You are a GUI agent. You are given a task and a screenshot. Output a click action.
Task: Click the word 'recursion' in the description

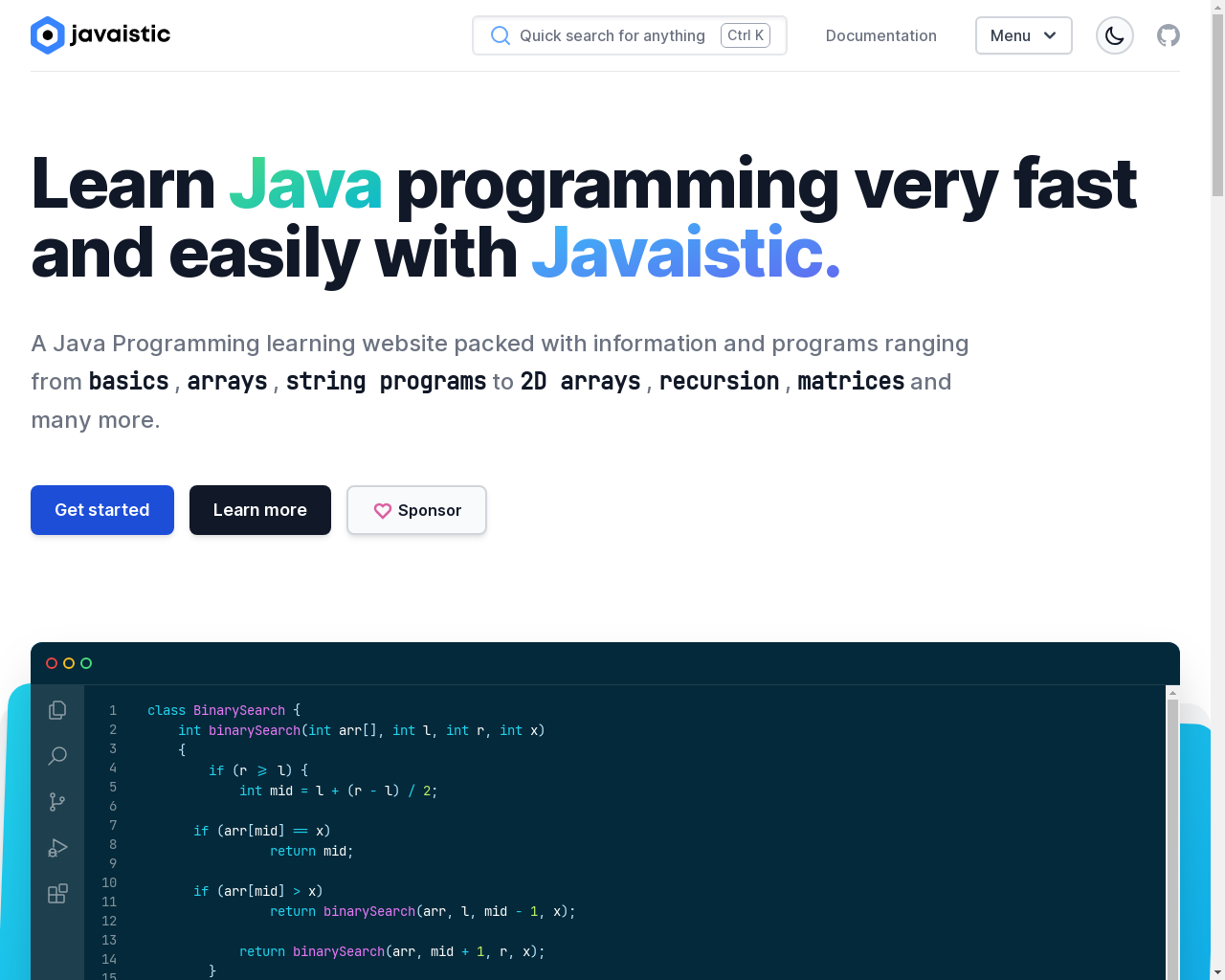coord(720,381)
